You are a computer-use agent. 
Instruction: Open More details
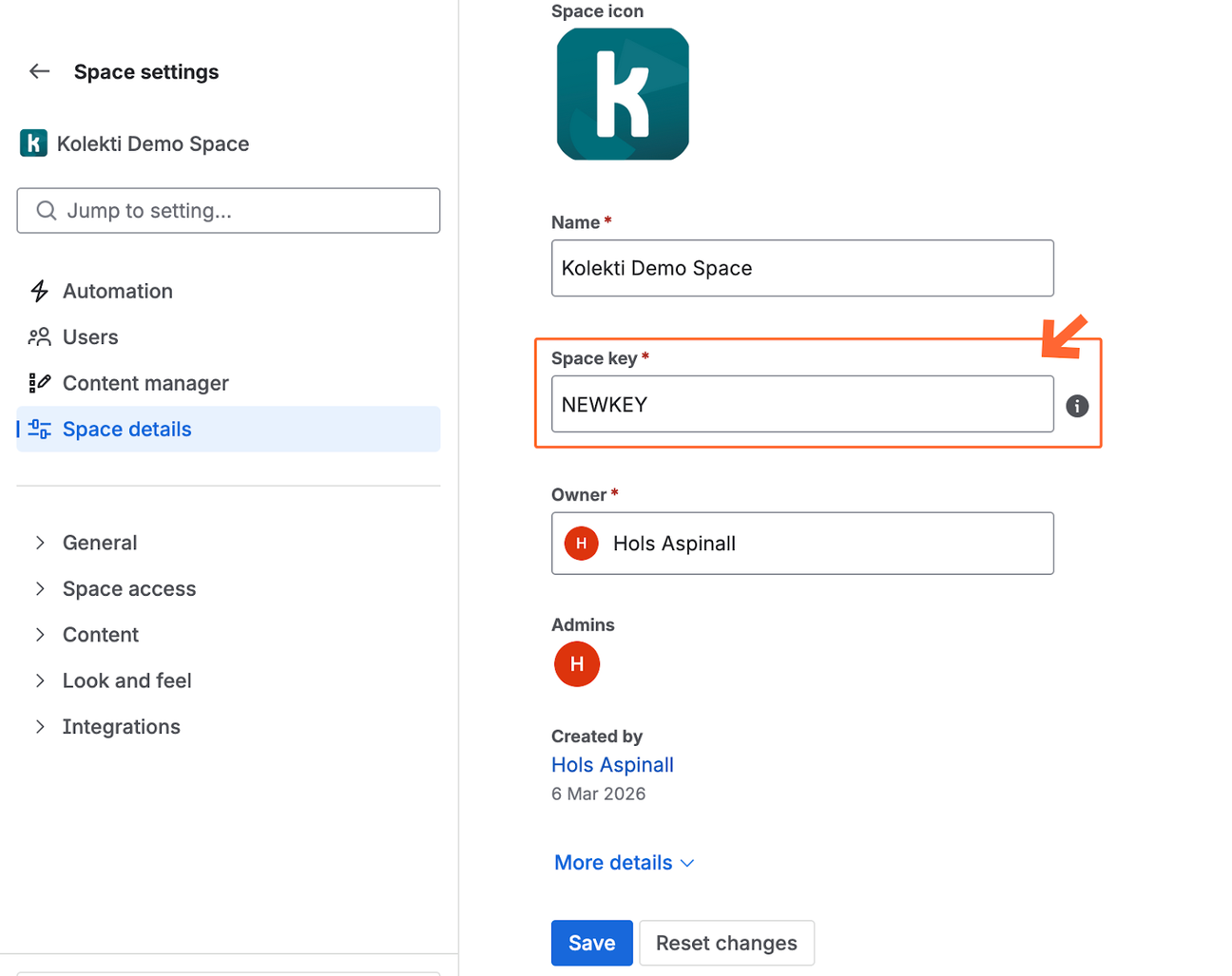624,862
